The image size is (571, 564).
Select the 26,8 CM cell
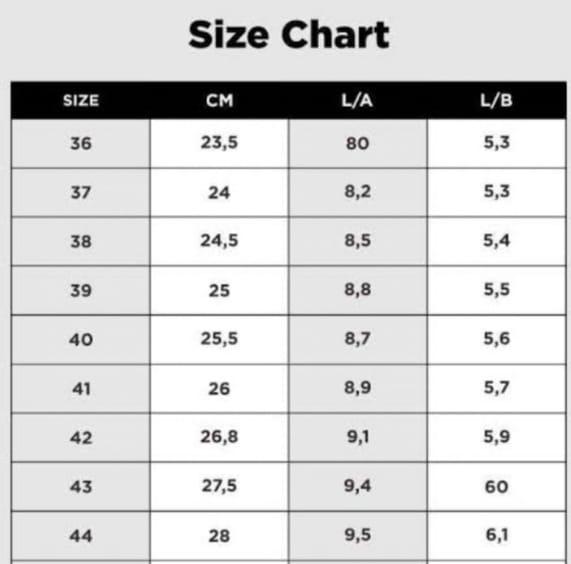pos(219,437)
